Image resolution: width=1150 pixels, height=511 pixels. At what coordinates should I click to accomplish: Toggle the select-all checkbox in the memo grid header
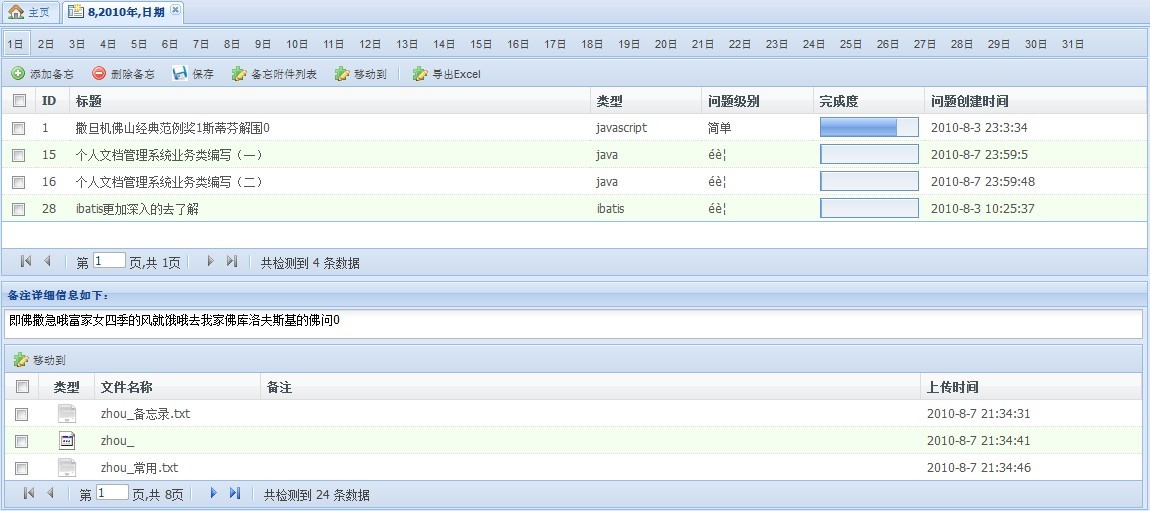(19, 101)
